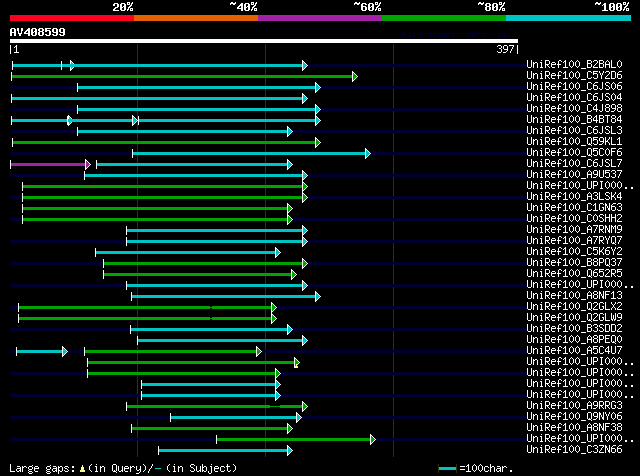Click the green alignment bar in the C5Y2D6 row
Screen dimensions: 640x476
(182, 76)
